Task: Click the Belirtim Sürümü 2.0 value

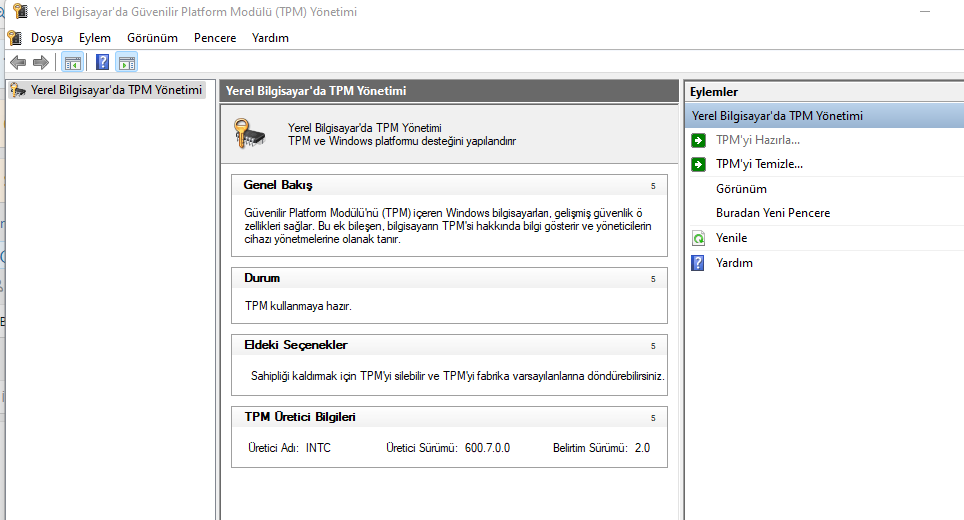Action: pyautogui.click(x=642, y=448)
